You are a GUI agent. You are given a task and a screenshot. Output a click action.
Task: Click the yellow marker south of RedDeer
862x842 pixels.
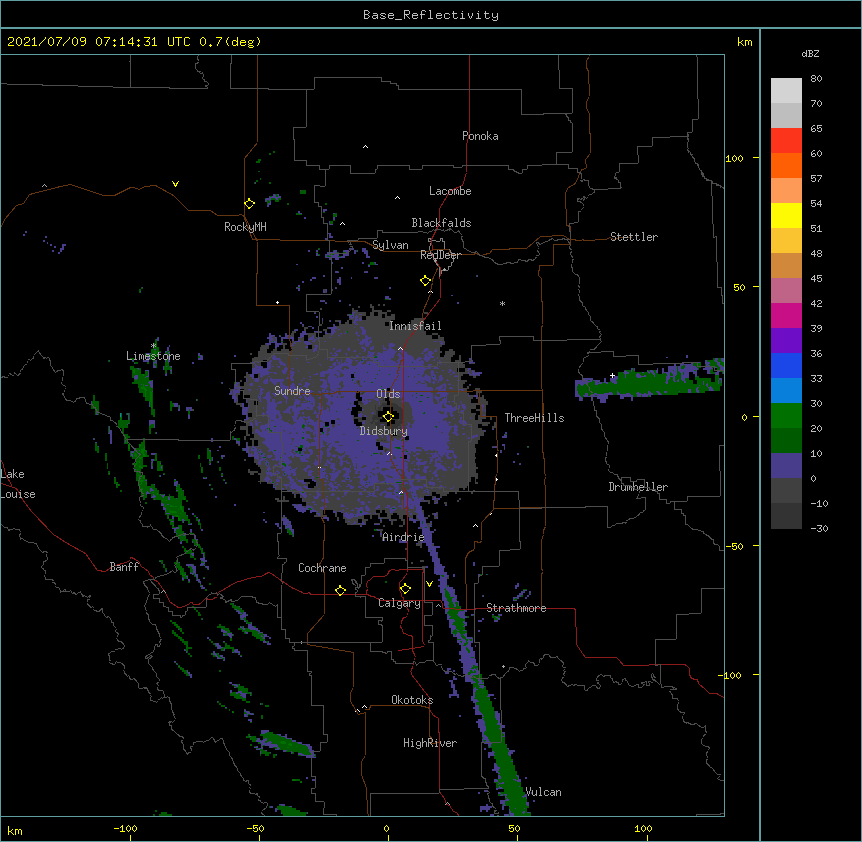426,281
